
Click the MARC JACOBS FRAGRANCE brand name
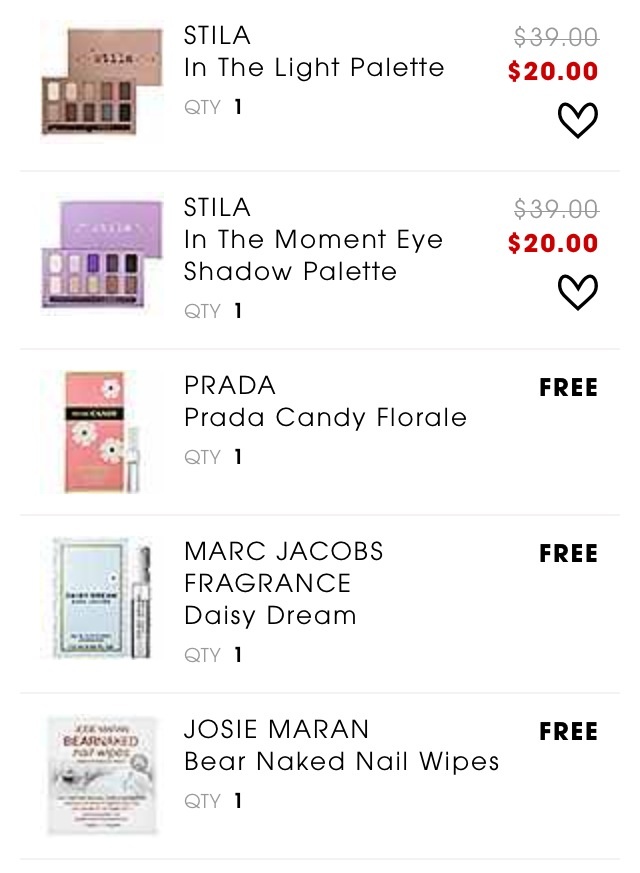coord(283,567)
